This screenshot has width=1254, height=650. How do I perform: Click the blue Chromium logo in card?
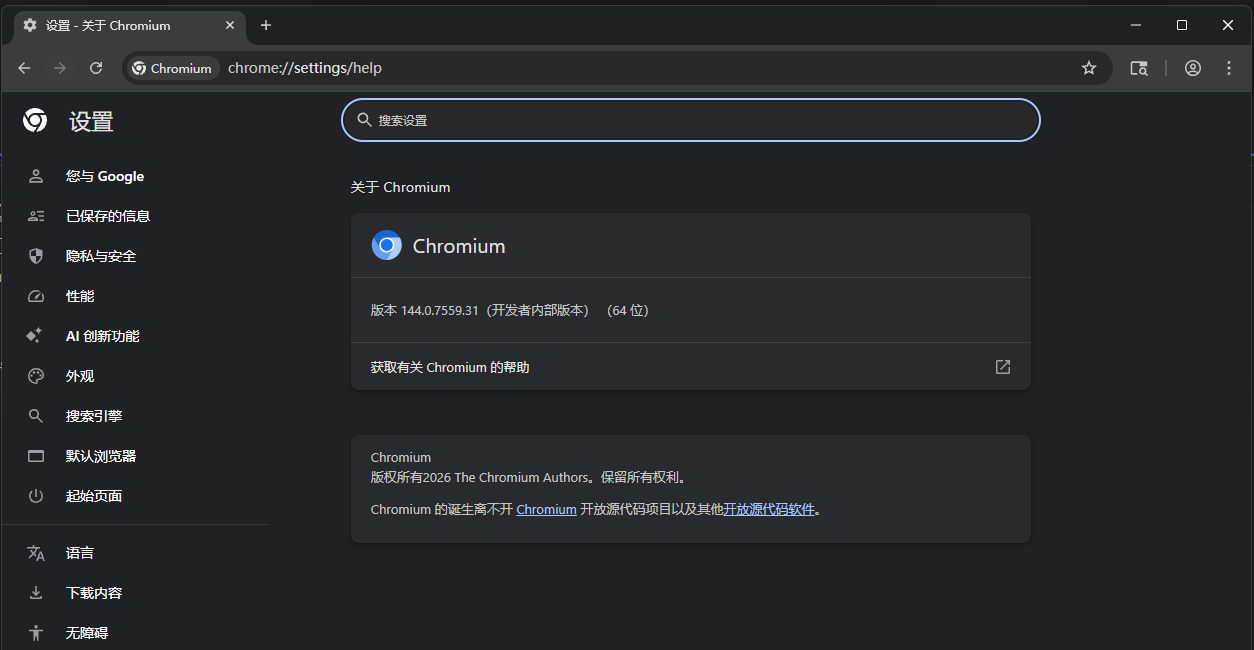[x=387, y=246]
